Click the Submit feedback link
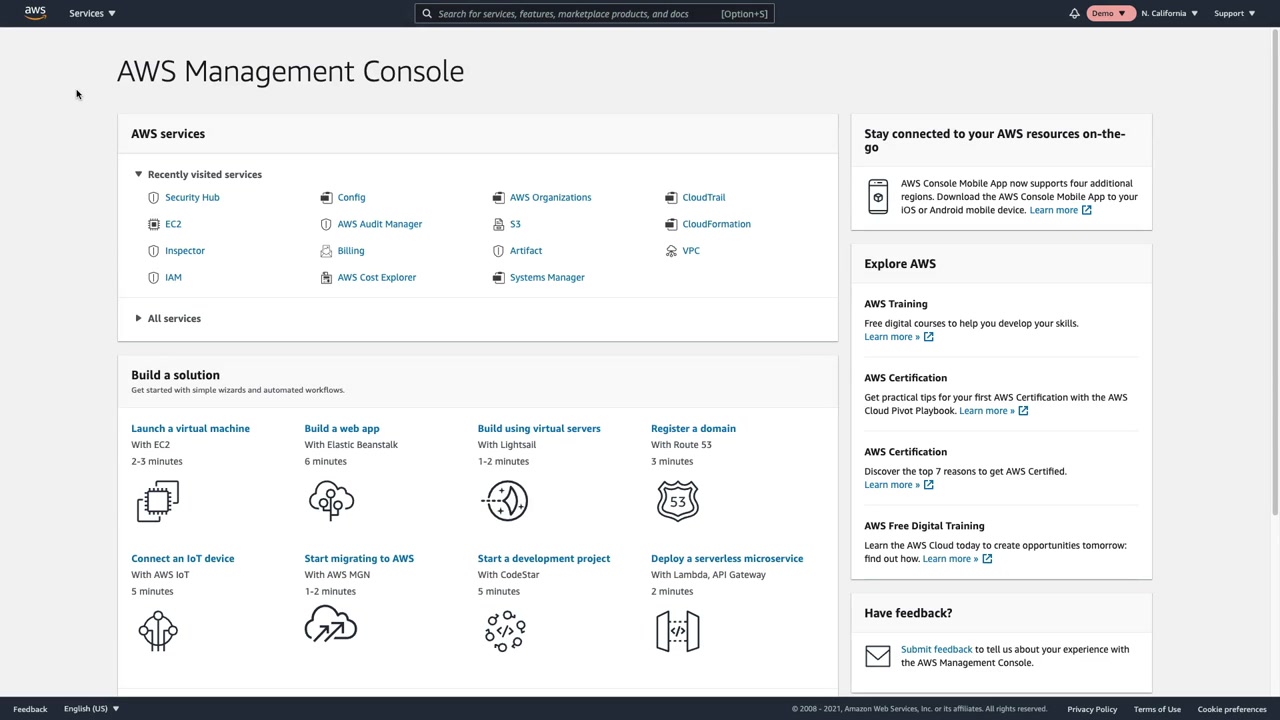Screen dimensions: 1280x720 pos(936,650)
